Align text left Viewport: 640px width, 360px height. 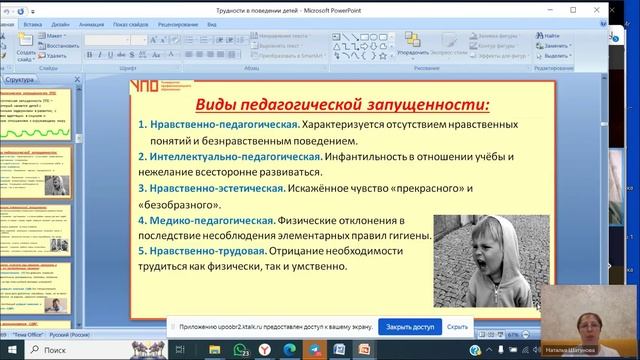click(x=189, y=55)
